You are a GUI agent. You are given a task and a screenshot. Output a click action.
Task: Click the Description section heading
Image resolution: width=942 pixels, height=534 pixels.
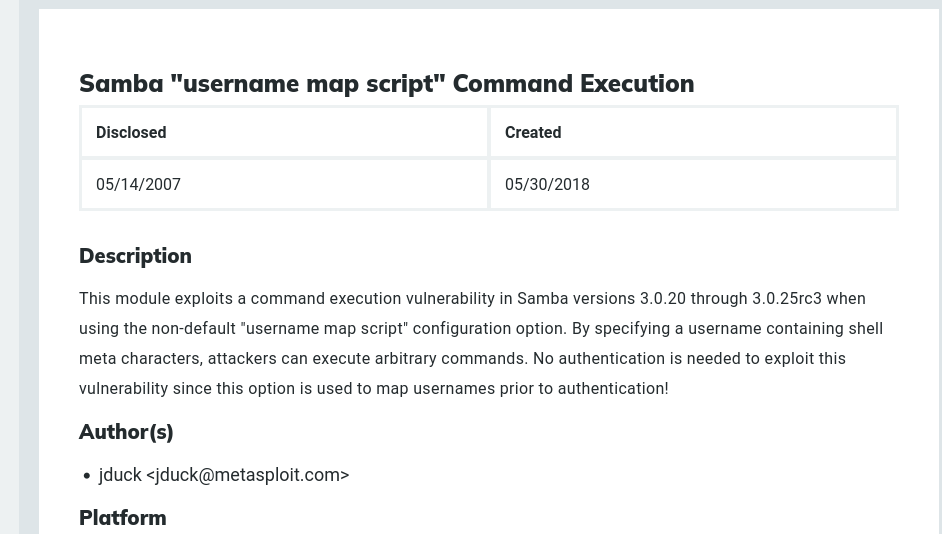pyautogui.click(x=135, y=256)
